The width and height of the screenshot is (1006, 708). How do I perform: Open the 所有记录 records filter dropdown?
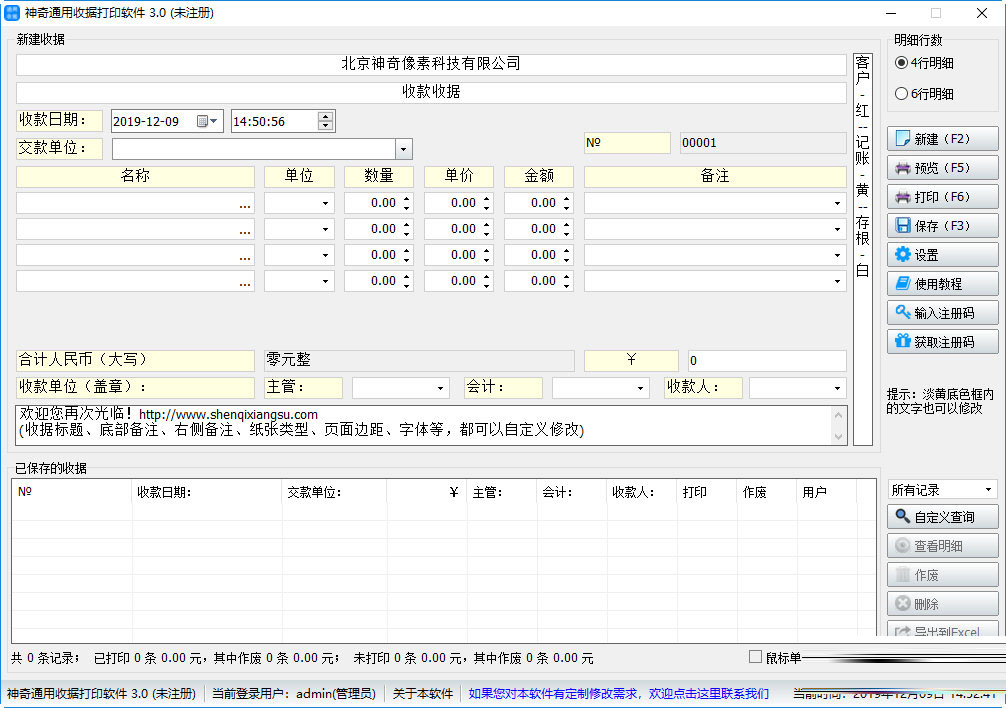coord(988,489)
